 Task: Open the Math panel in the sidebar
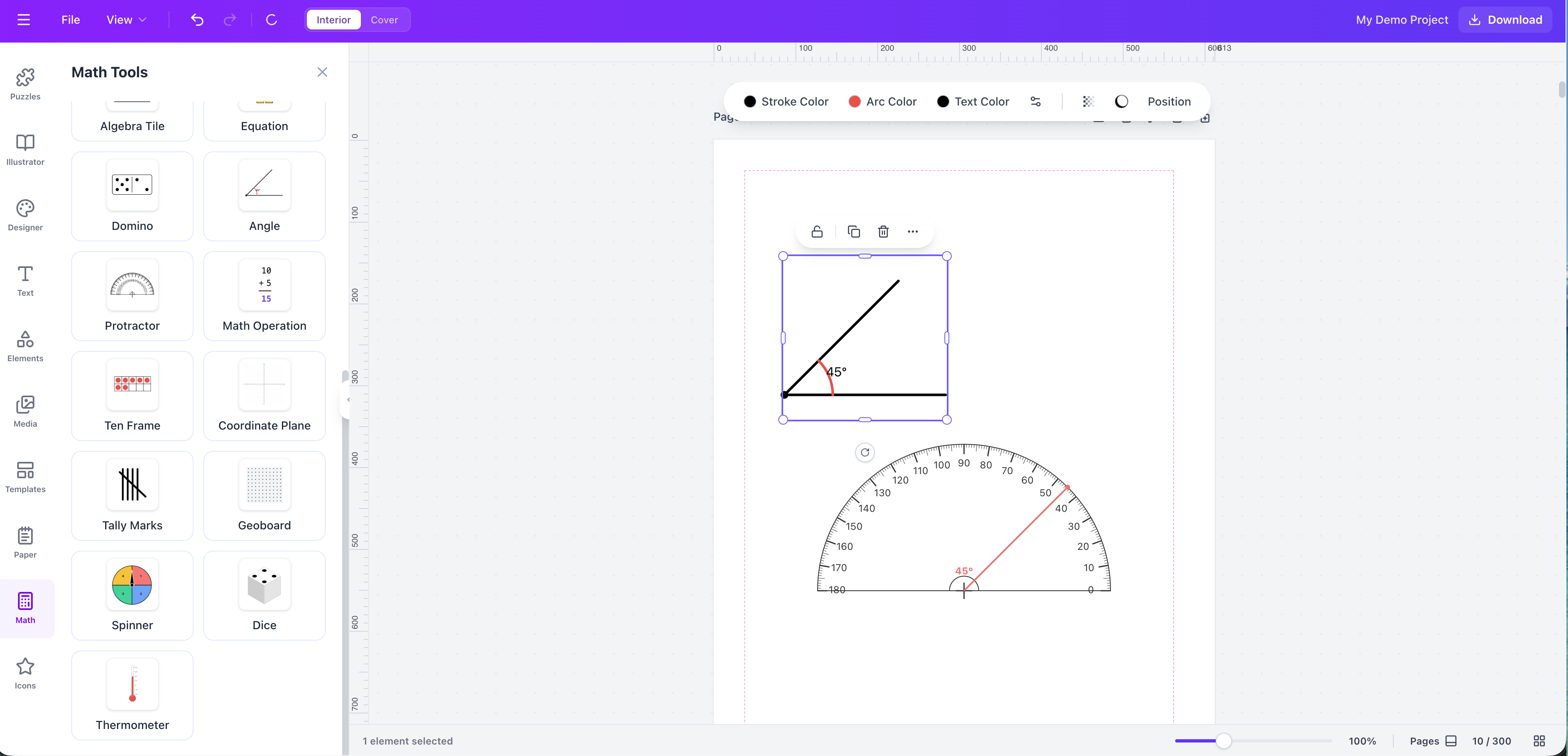(25, 607)
